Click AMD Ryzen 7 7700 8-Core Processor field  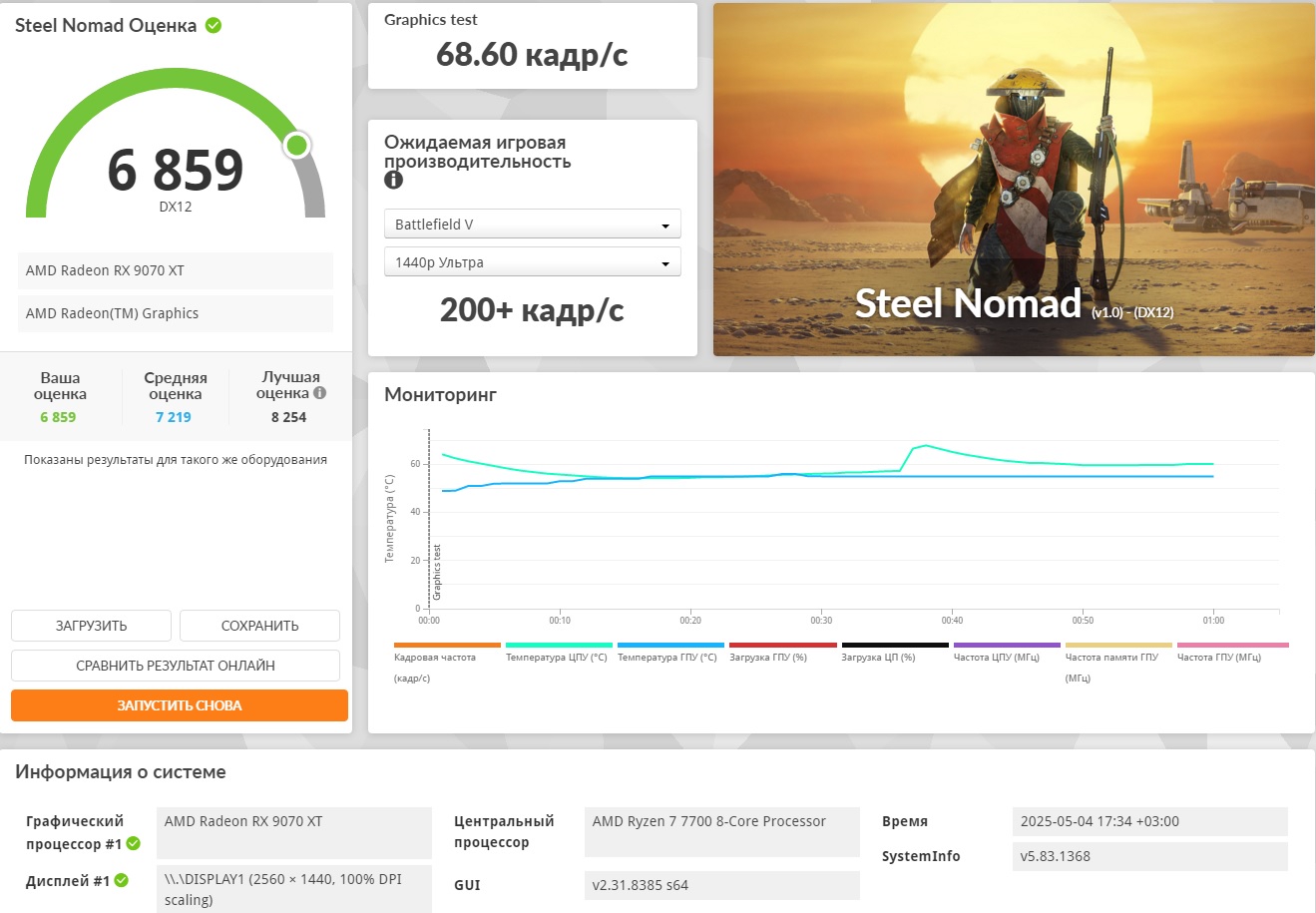pyautogui.click(x=722, y=832)
